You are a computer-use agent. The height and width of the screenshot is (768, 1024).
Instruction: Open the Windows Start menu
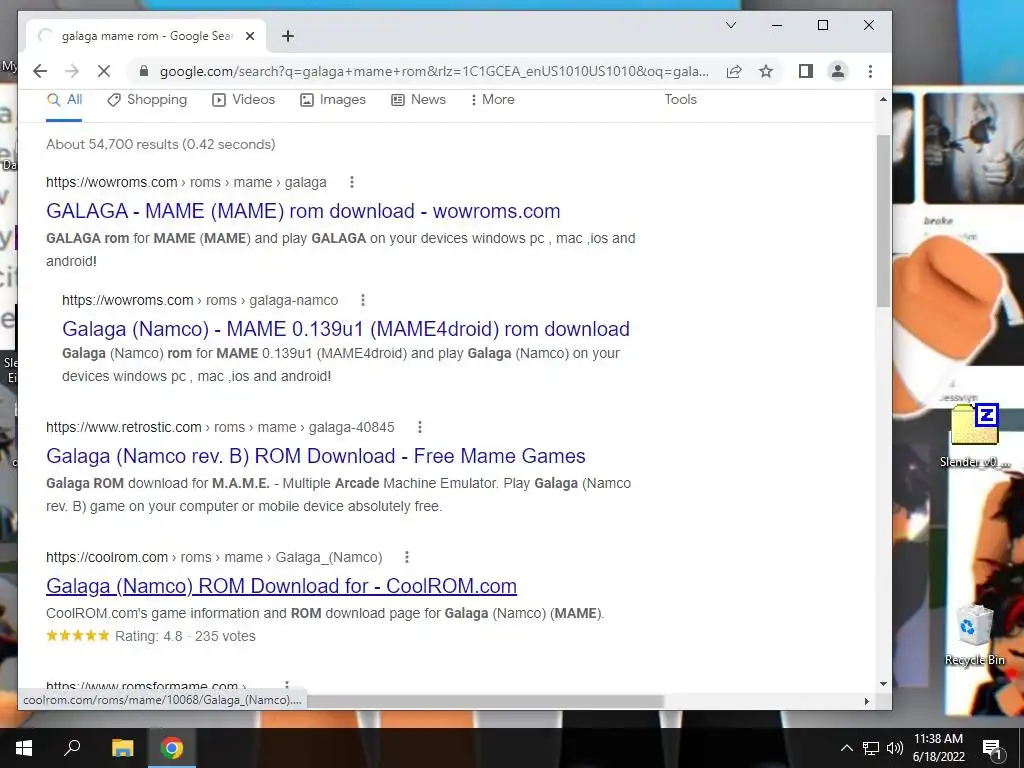pos(24,748)
